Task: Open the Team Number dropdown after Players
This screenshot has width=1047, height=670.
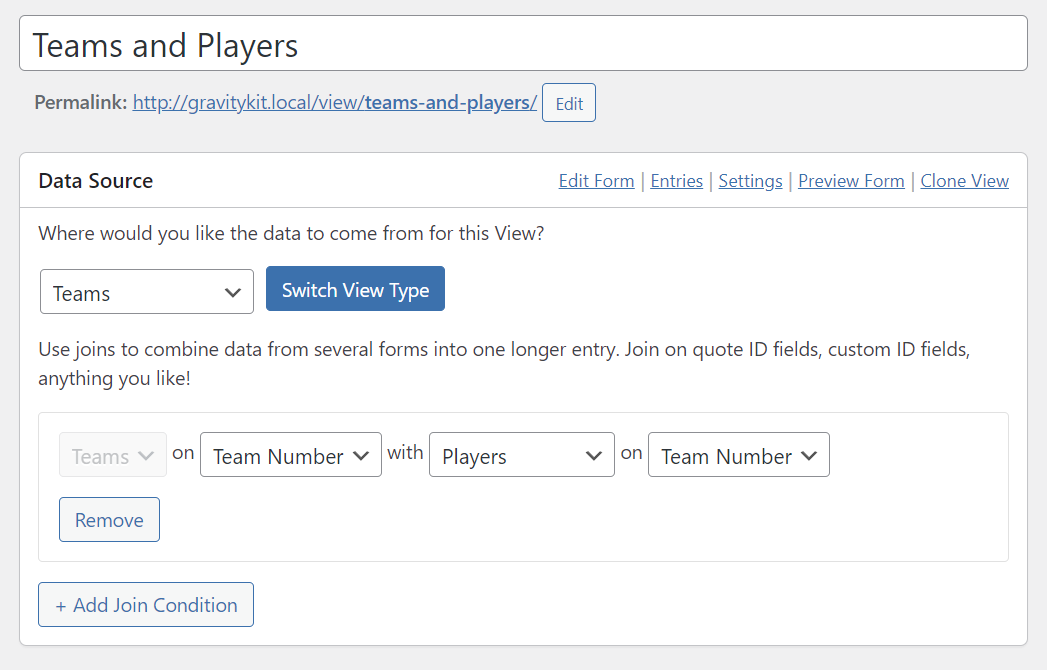Action: (x=739, y=455)
